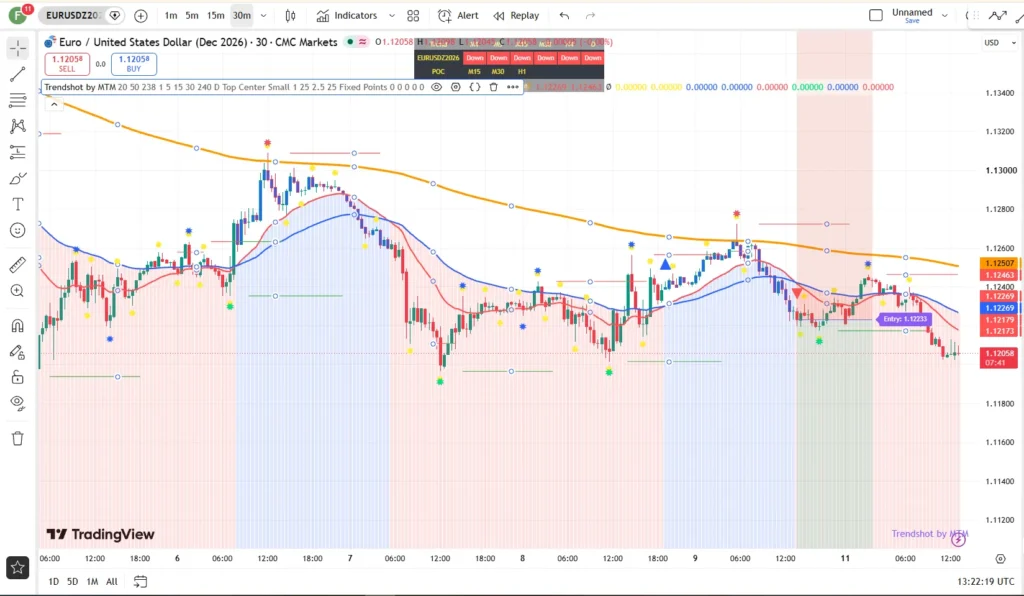This screenshot has height=596, width=1024.
Task: Activate the zoom in tool
Action: [18, 290]
